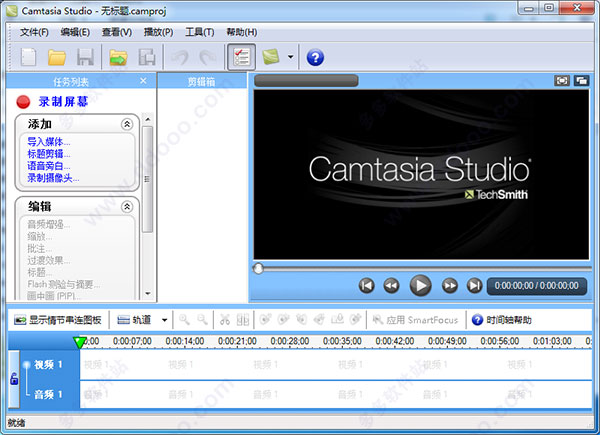Open the 轨道 dropdown arrow
600x435 pixels.
165,320
